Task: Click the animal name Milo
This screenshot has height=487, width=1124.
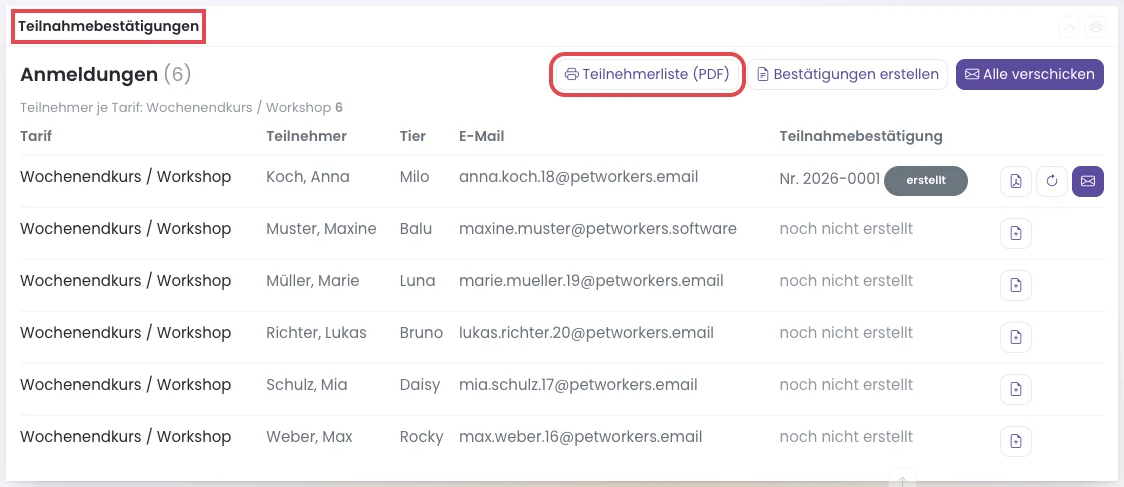Action: point(414,177)
